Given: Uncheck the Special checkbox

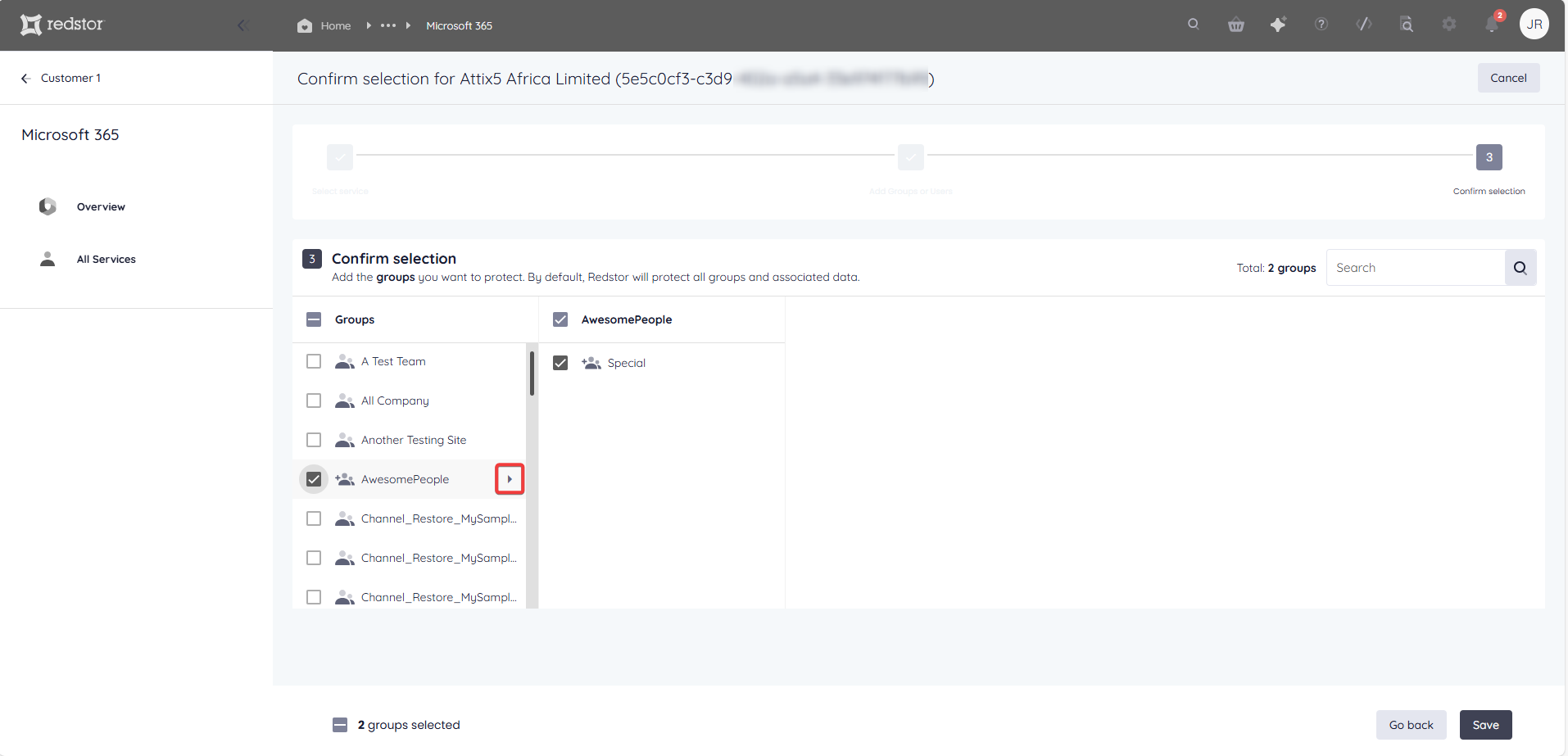Looking at the screenshot, I should pyautogui.click(x=560, y=363).
